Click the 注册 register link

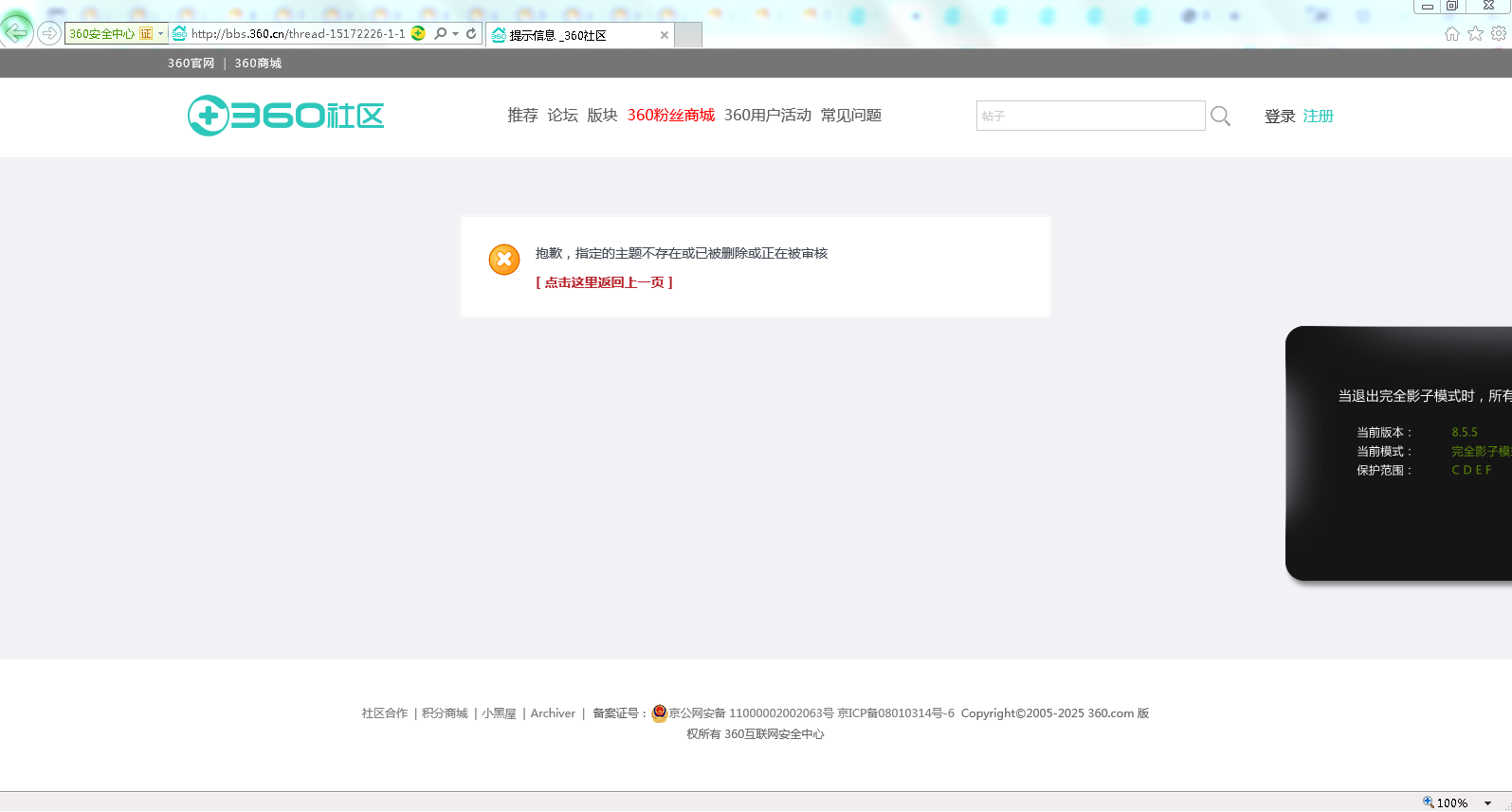click(1319, 116)
